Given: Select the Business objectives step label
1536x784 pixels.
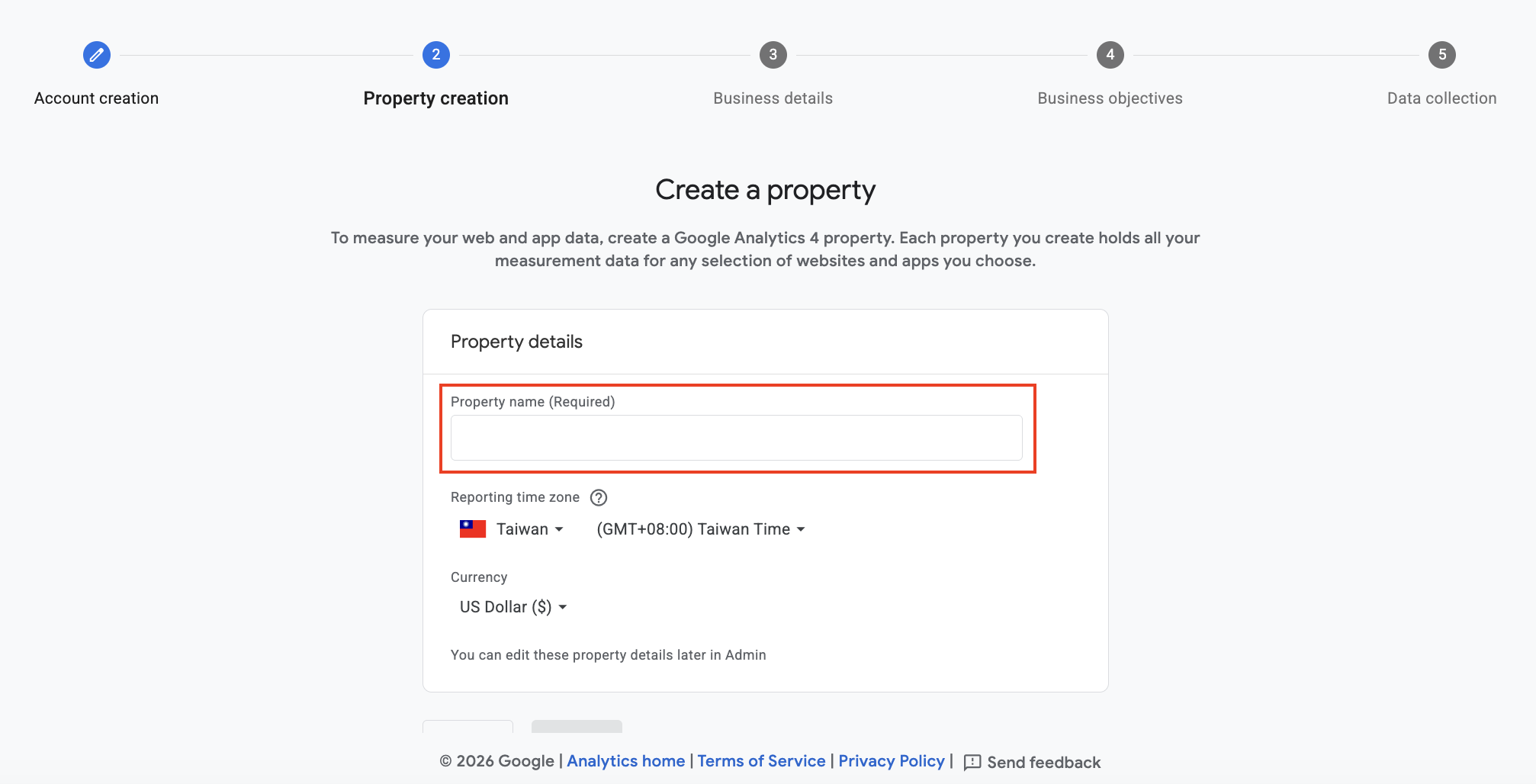Looking at the screenshot, I should pos(1110,98).
